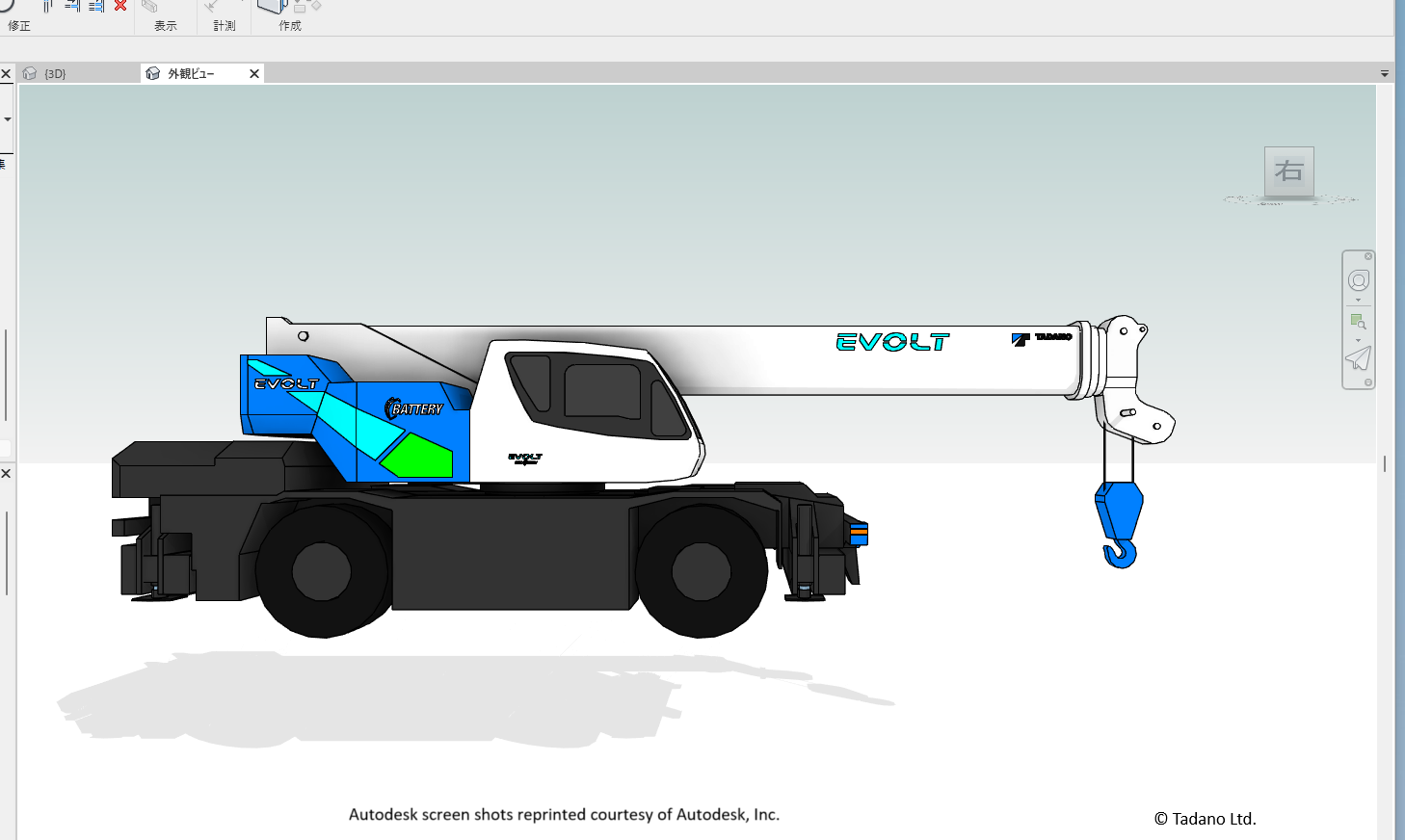
Task: Click the create group icon in 作成 panel
Action: pyautogui.click(x=308, y=7)
